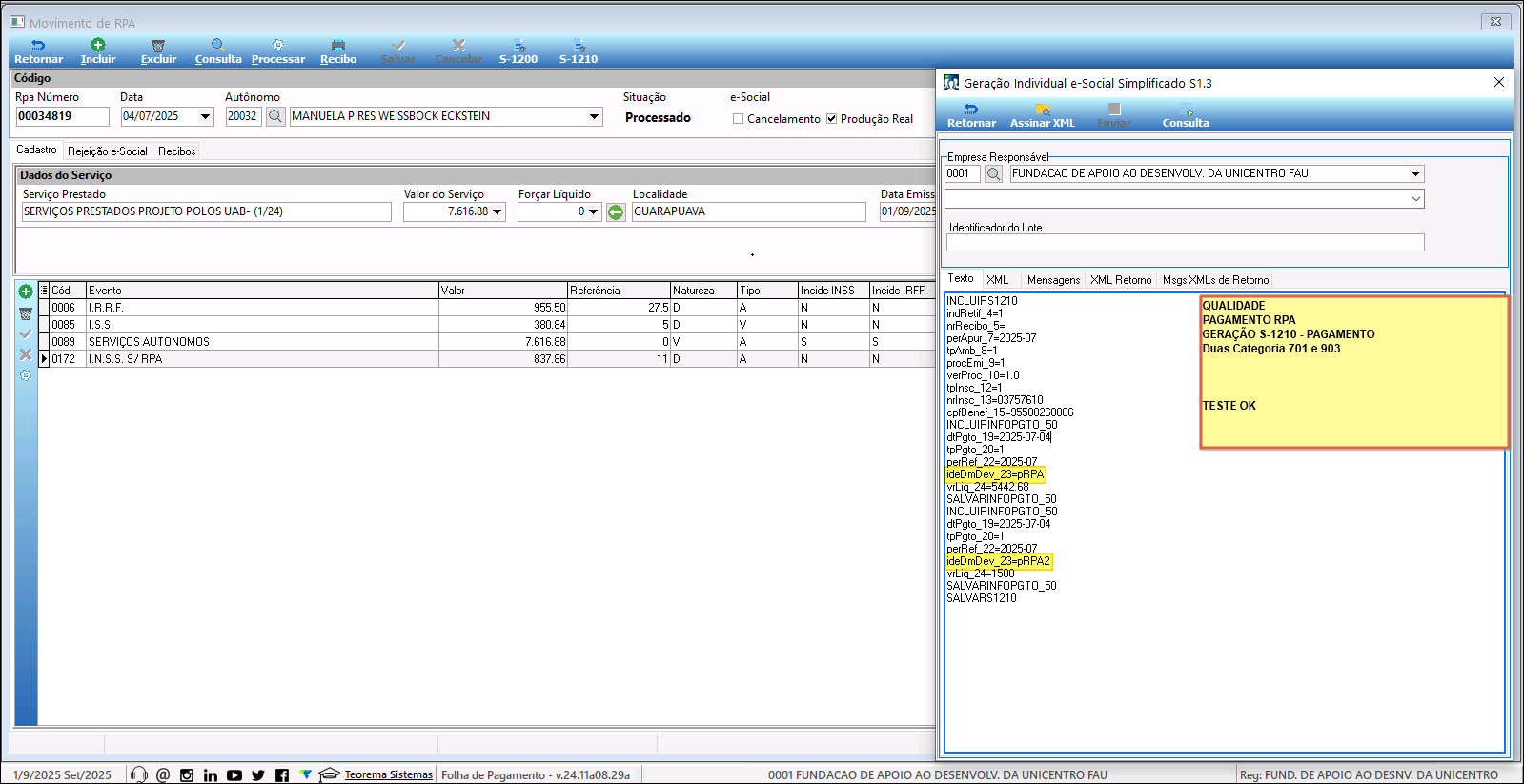Open the Valor do Serviço dropdown arrow
This screenshot has height=784, width=1524.
pyautogui.click(x=498, y=211)
